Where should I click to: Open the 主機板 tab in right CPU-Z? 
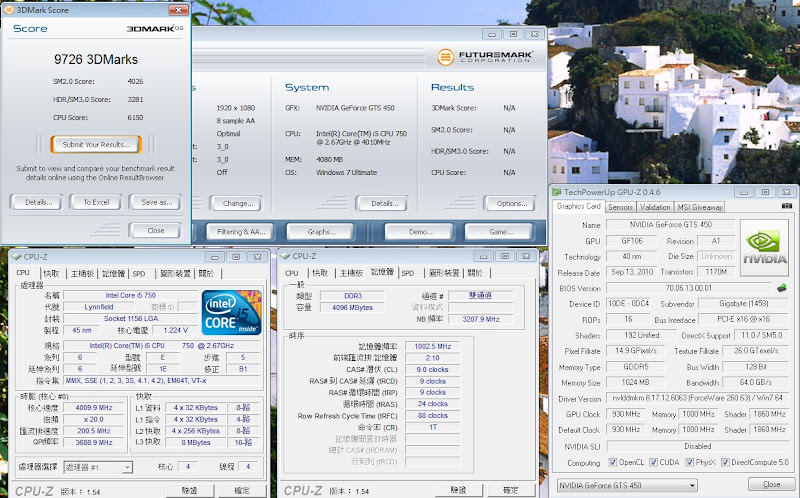[351, 273]
